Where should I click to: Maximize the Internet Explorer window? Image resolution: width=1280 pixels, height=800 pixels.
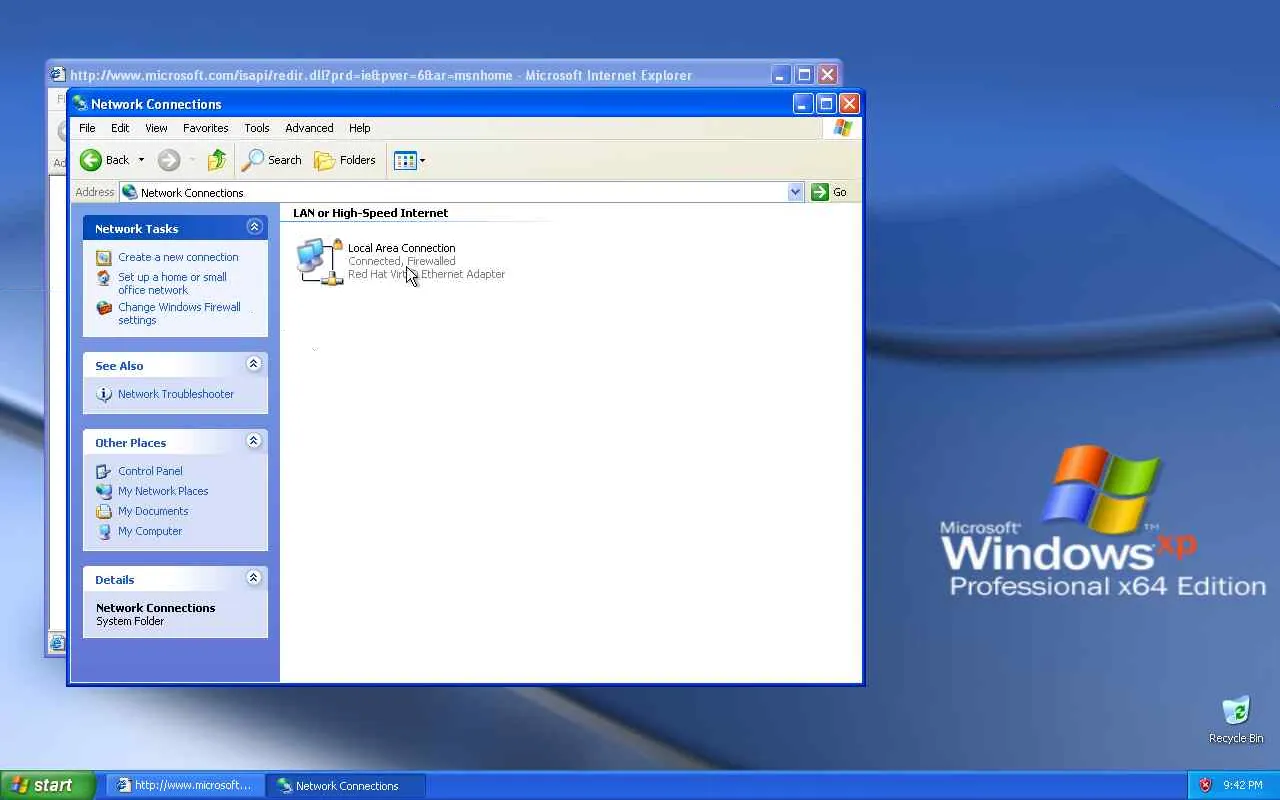click(x=804, y=75)
